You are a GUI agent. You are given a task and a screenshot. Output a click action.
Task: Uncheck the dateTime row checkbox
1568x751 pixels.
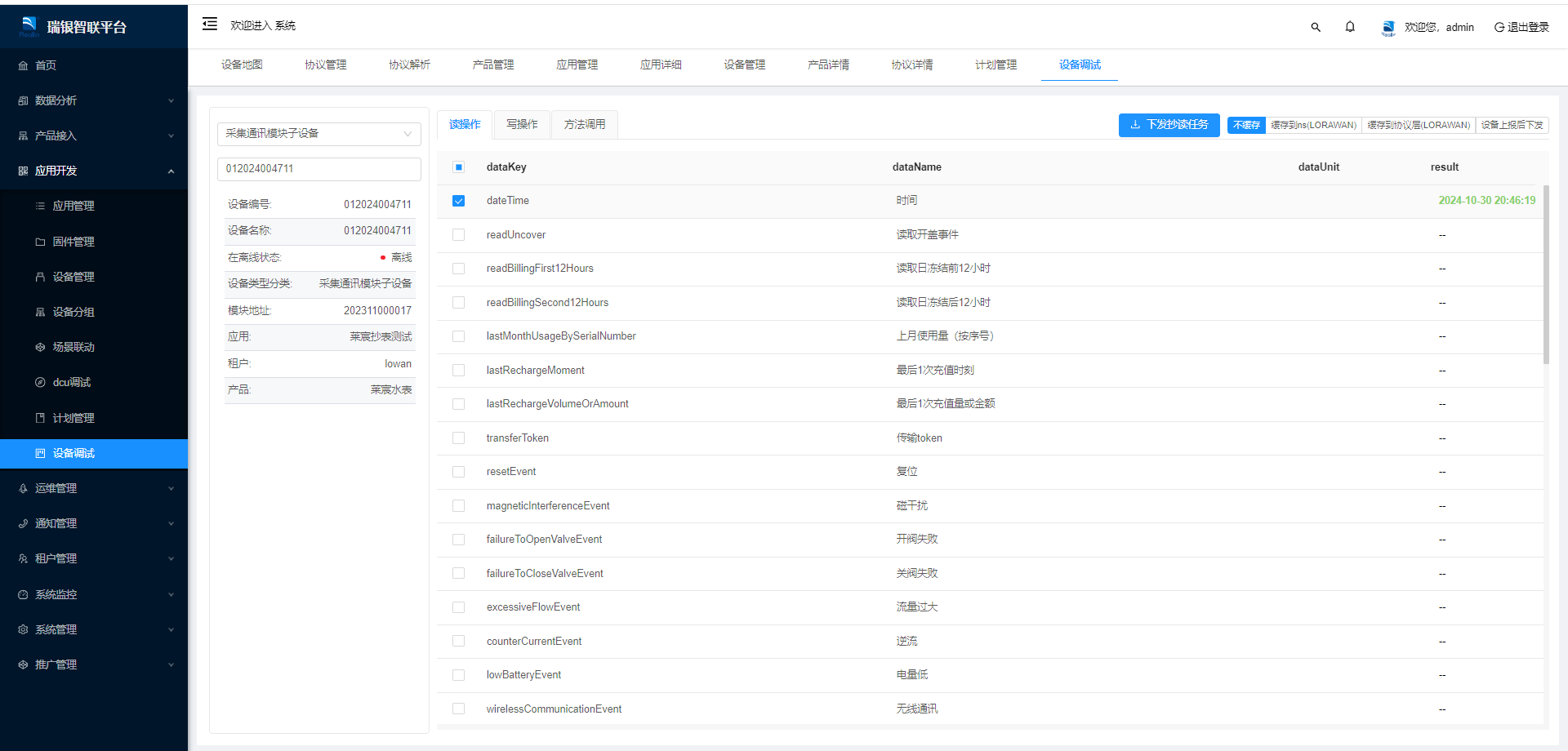click(x=458, y=201)
